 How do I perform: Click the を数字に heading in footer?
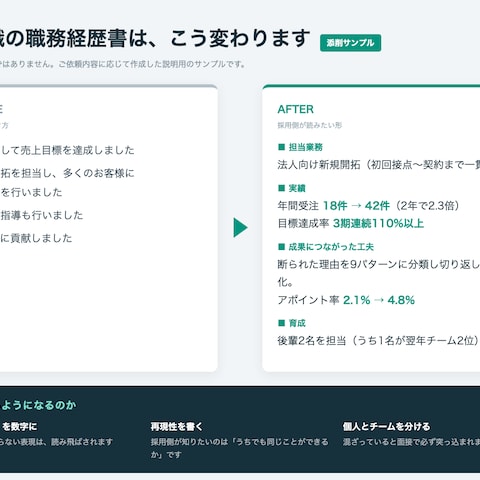point(19,426)
